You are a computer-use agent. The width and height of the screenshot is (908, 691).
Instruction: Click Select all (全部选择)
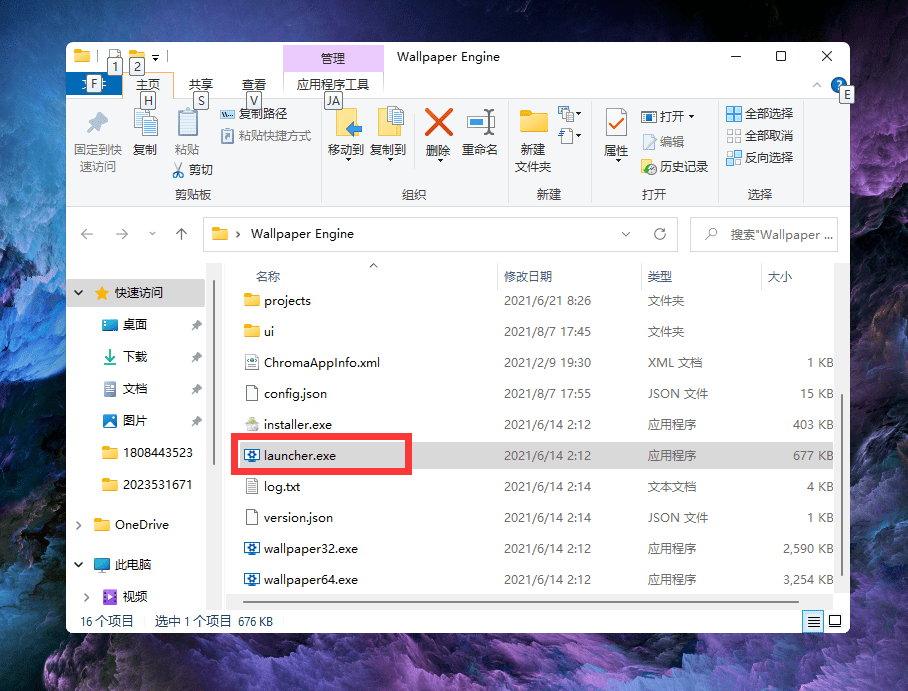(x=760, y=114)
